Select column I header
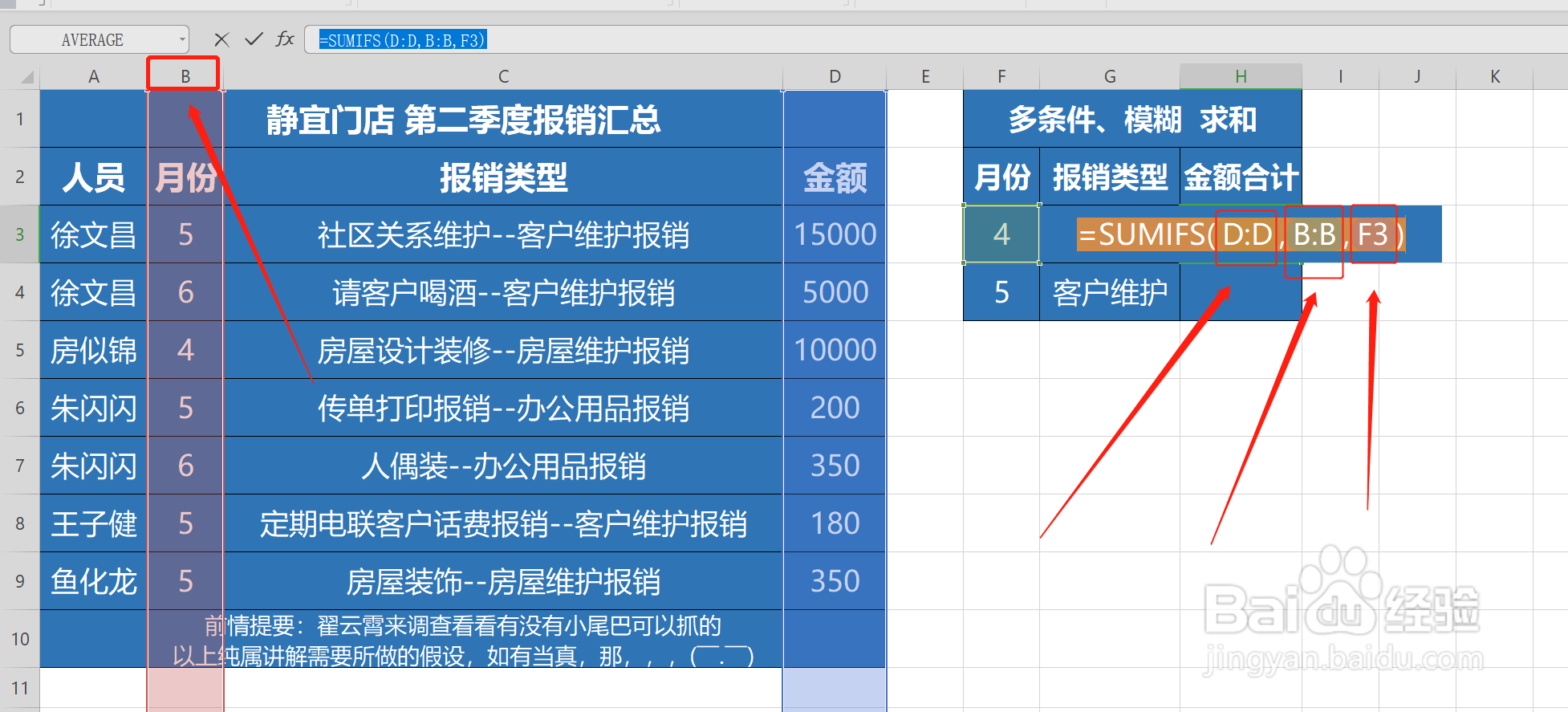1568x712 pixels. click(x=1340, y=76)
